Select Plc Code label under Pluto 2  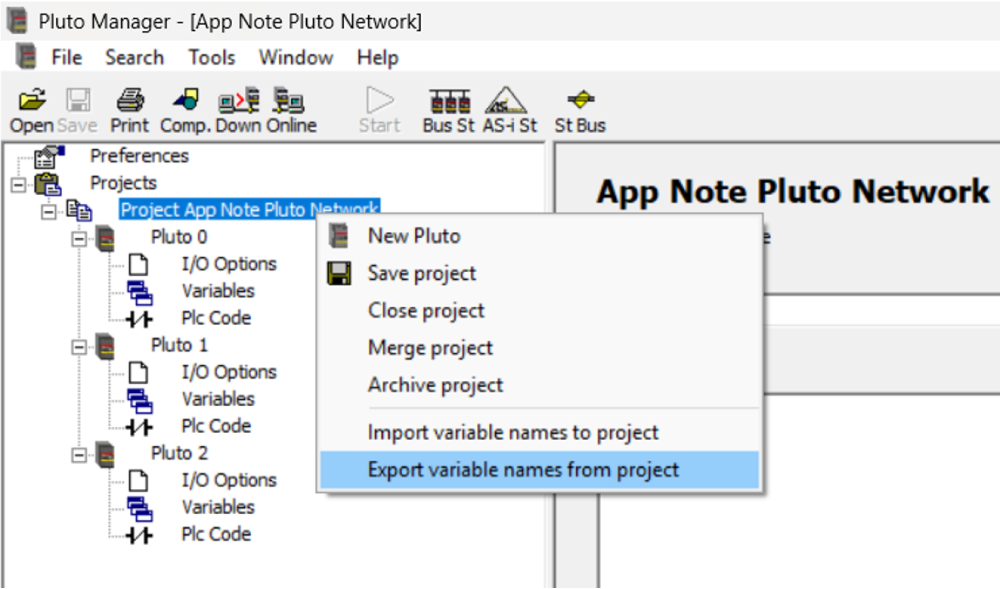216,535
